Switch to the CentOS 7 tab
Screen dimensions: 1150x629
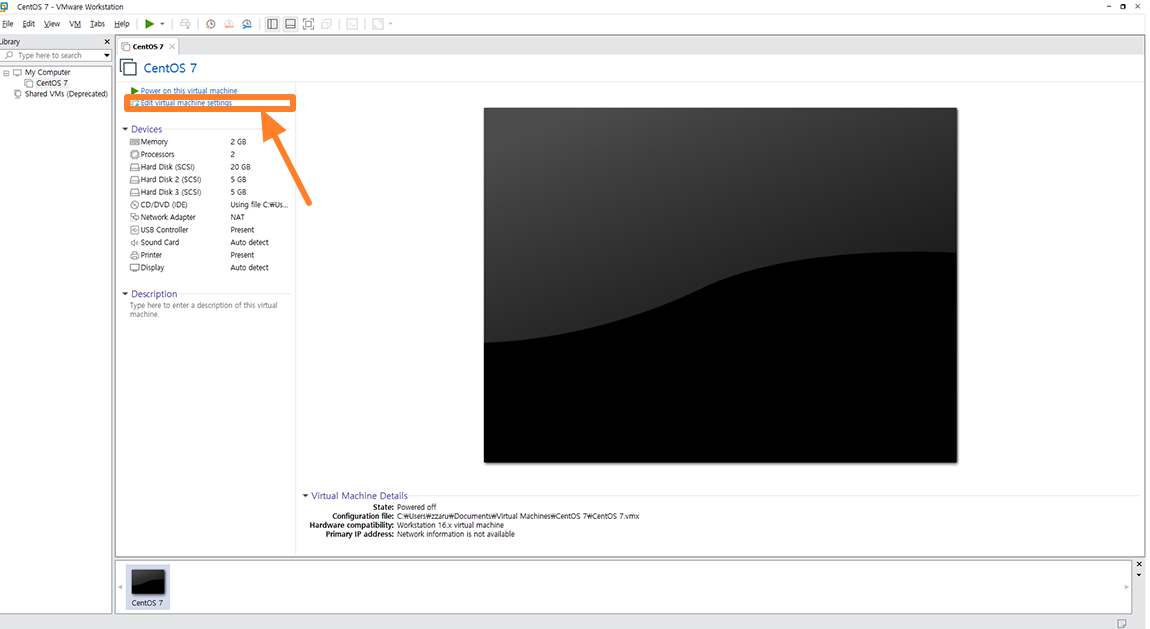147,46
